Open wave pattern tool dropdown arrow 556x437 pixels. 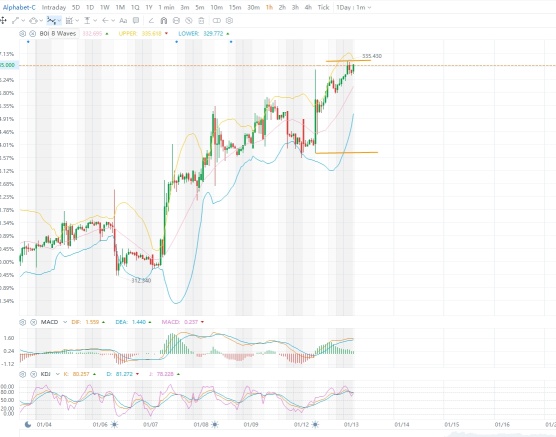(x=59, y=21)
